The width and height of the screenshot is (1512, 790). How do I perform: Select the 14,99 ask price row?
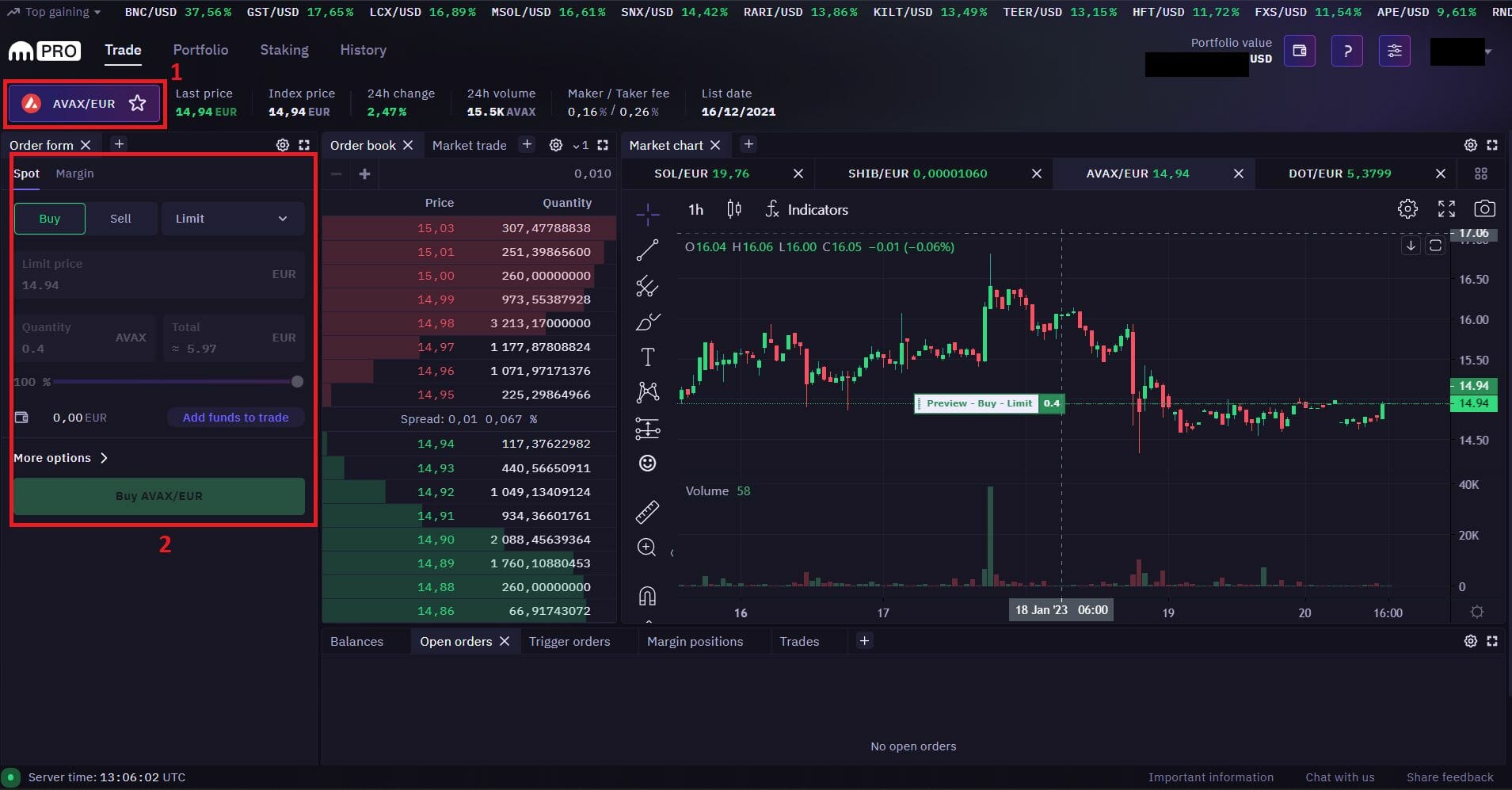[469, 300]
